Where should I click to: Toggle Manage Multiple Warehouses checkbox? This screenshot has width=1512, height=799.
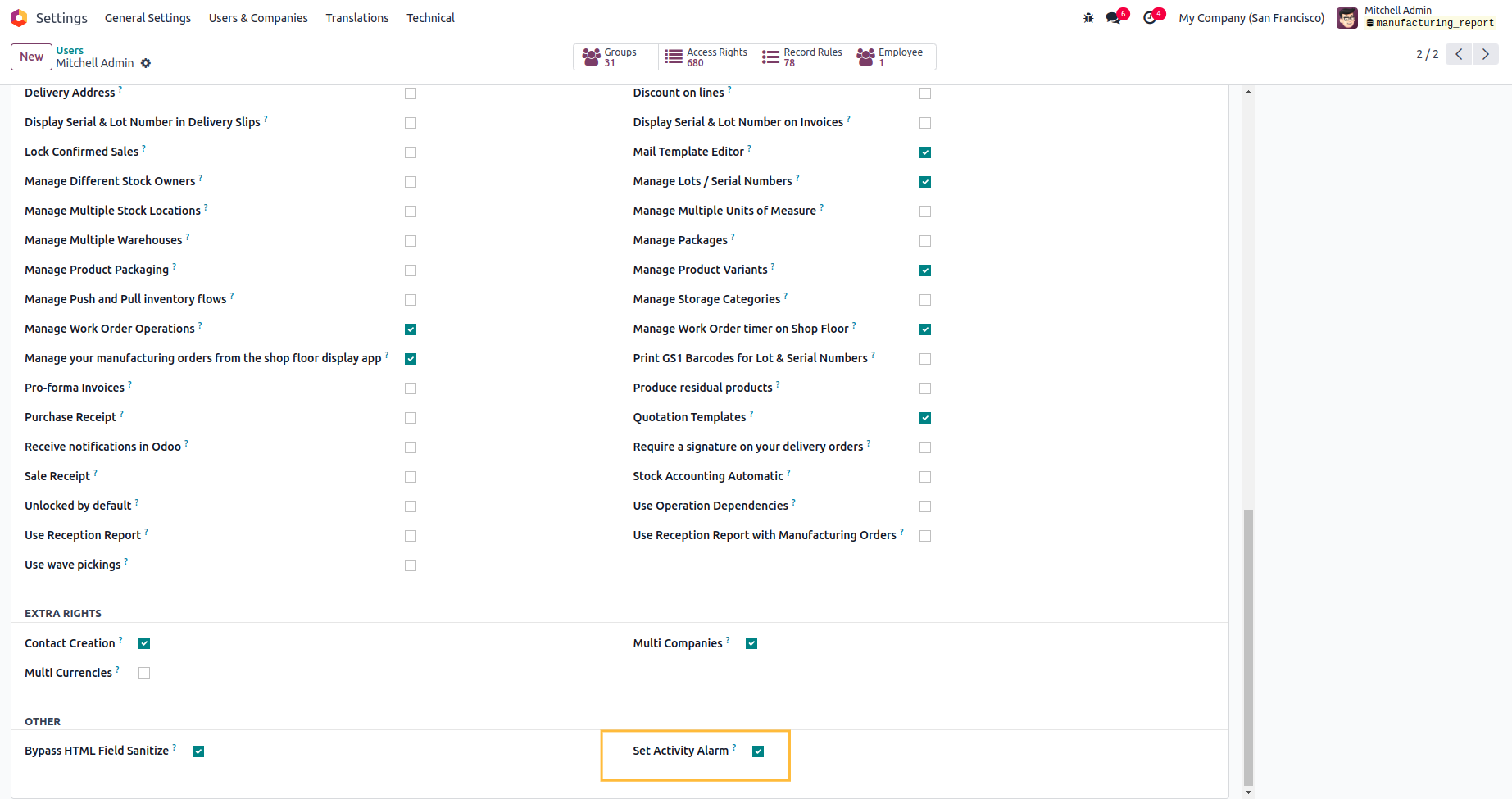[411, 241]
